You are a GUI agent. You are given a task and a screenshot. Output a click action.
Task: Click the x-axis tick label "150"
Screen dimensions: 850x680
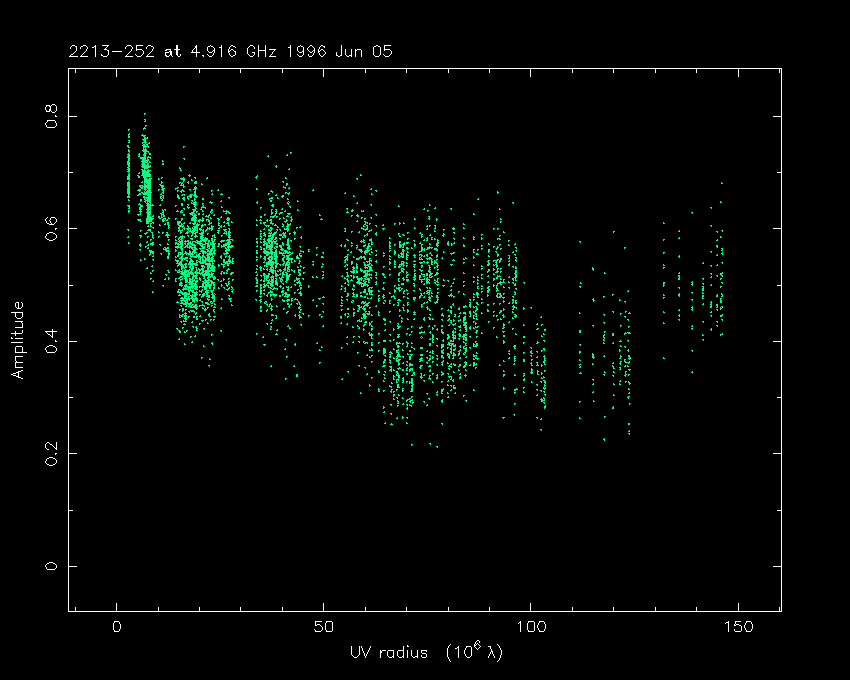coord(738,628)
